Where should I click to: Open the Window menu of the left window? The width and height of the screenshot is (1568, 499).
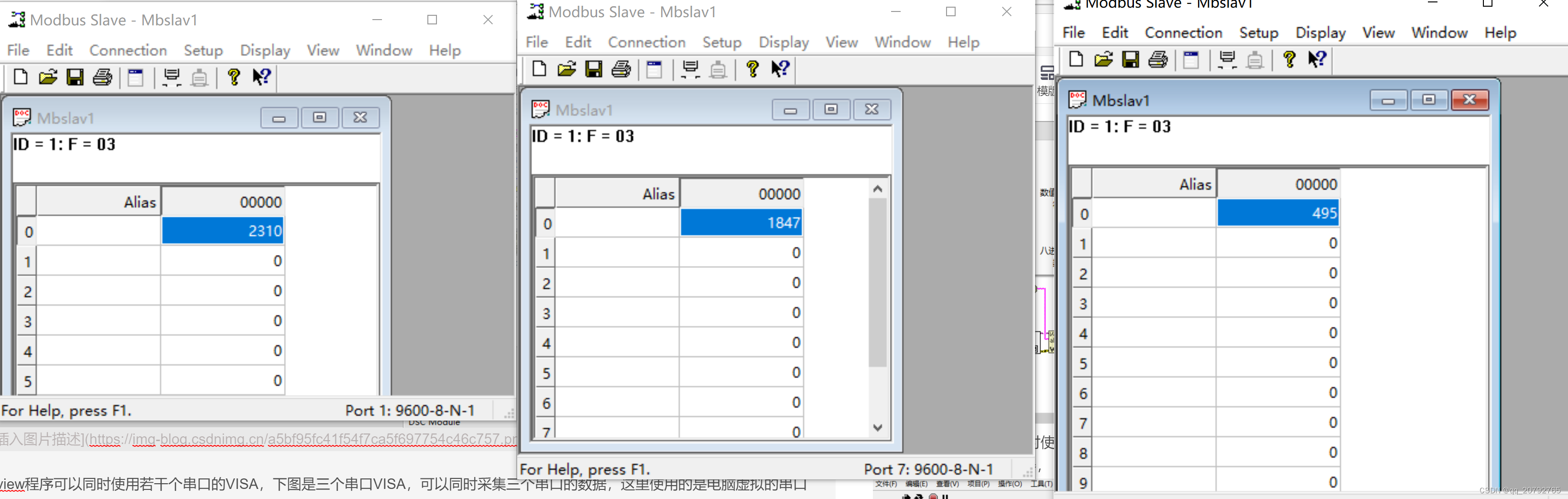(383, 50)
